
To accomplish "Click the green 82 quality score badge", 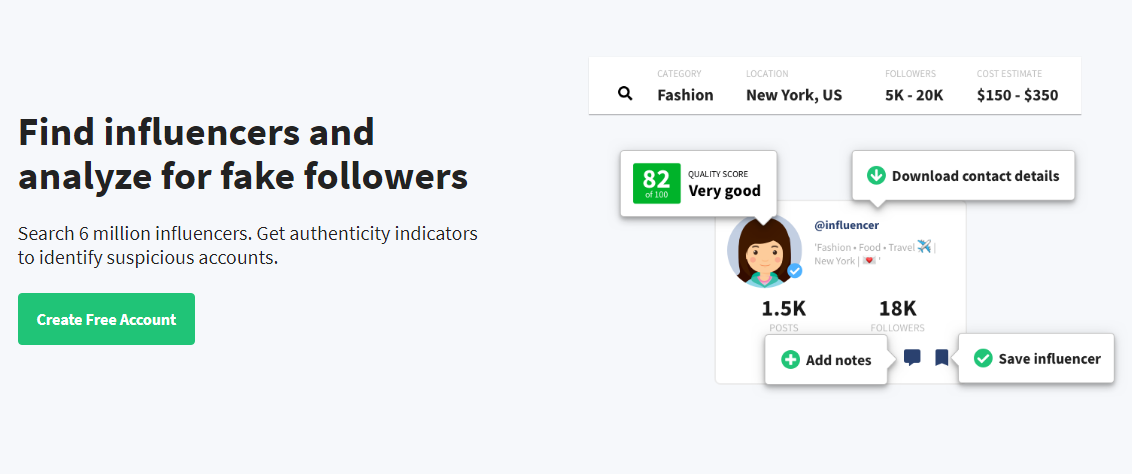I will click(656, 183).
